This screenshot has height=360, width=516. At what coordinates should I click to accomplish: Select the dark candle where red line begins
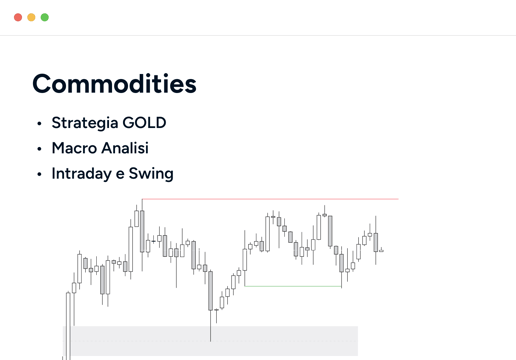[x=142, y=231]
